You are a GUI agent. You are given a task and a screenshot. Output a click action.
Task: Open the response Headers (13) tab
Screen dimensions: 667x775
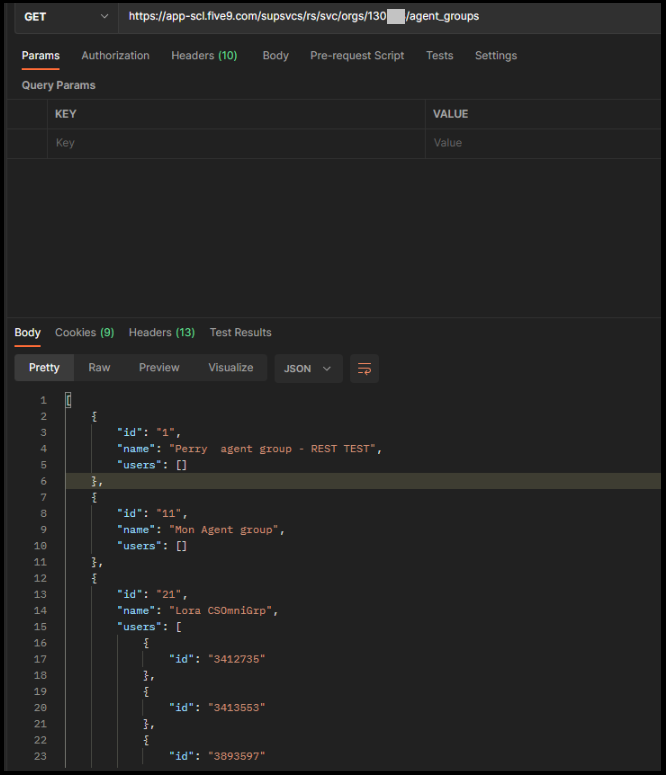pyautogui.click(x=162, y=332)
